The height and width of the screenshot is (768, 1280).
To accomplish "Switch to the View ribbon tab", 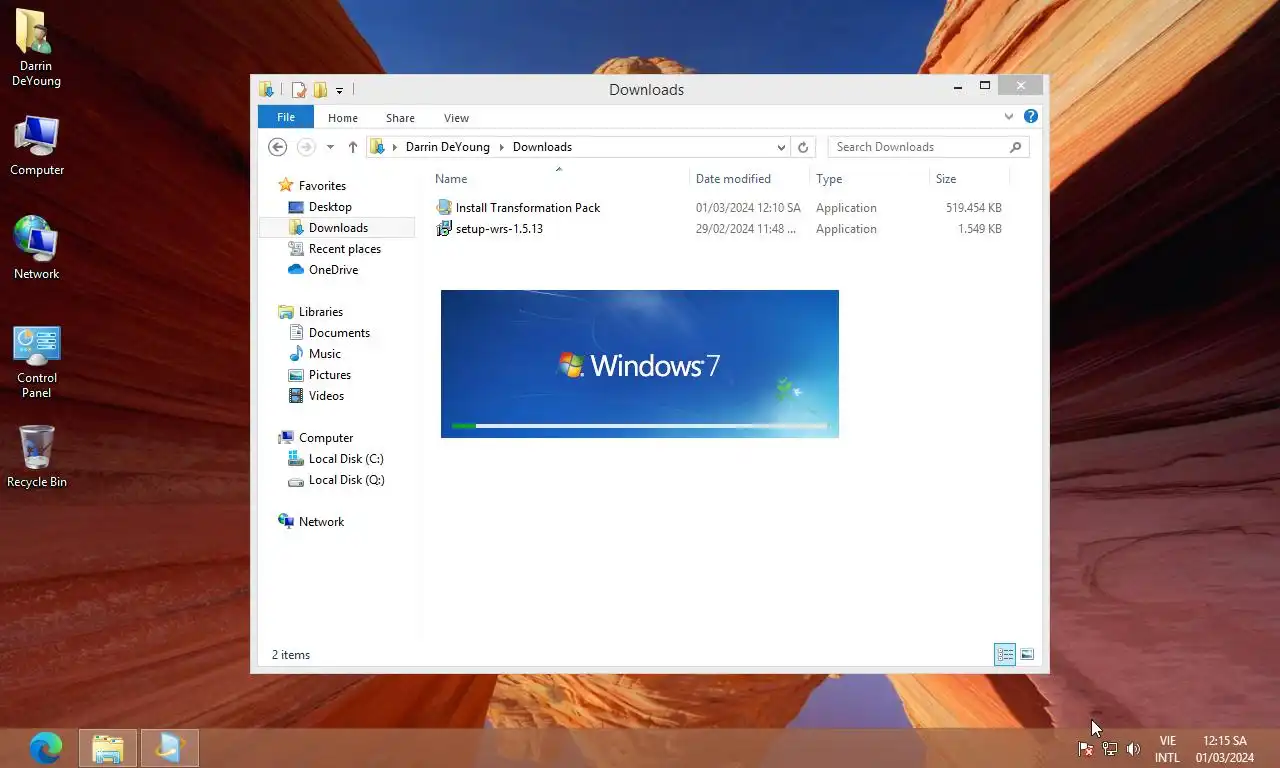I will click(x=456, y=118).
